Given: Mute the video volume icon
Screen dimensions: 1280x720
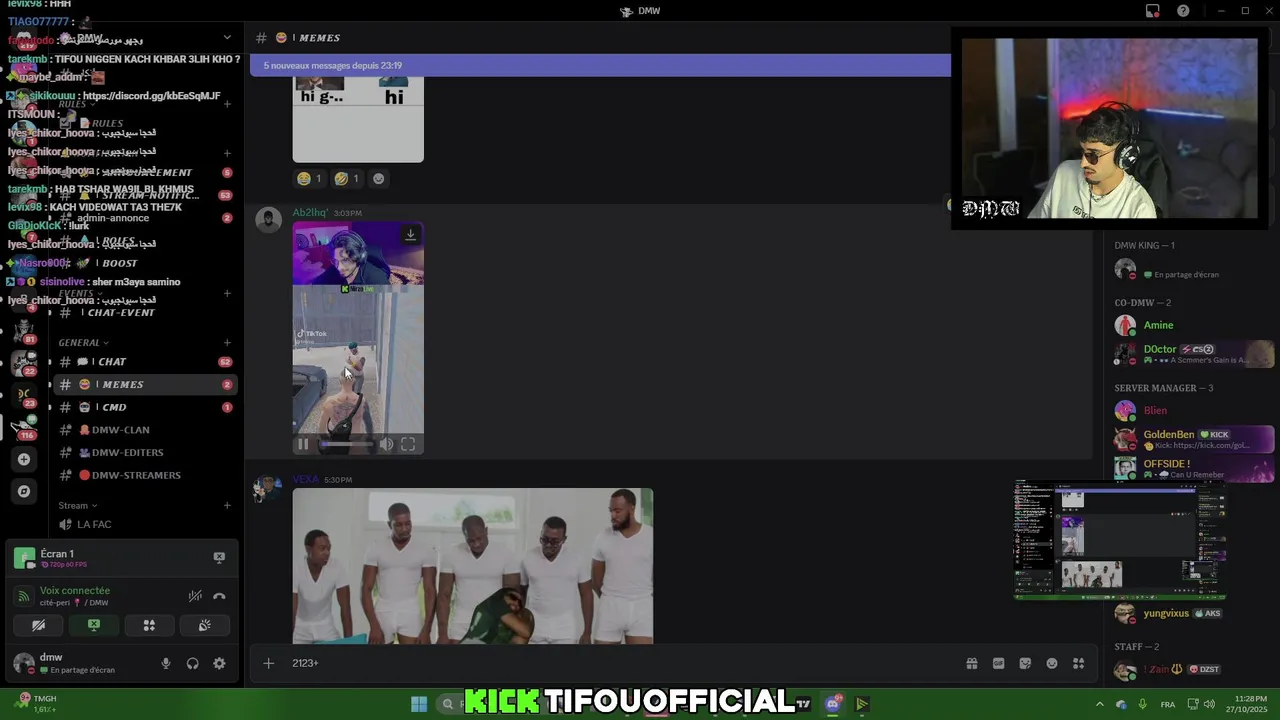Looking at the screenshot, I should coord(386,444).
